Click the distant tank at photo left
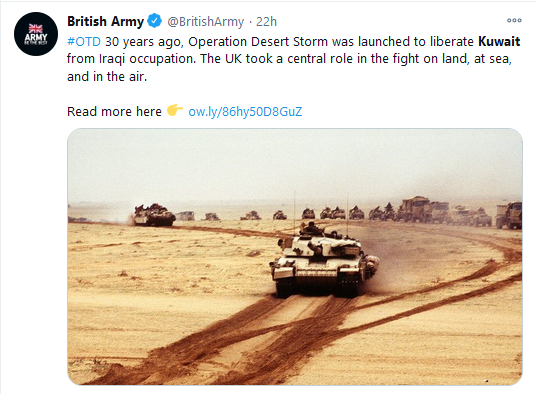The image size is (536, 394). (x=153, y=215)
